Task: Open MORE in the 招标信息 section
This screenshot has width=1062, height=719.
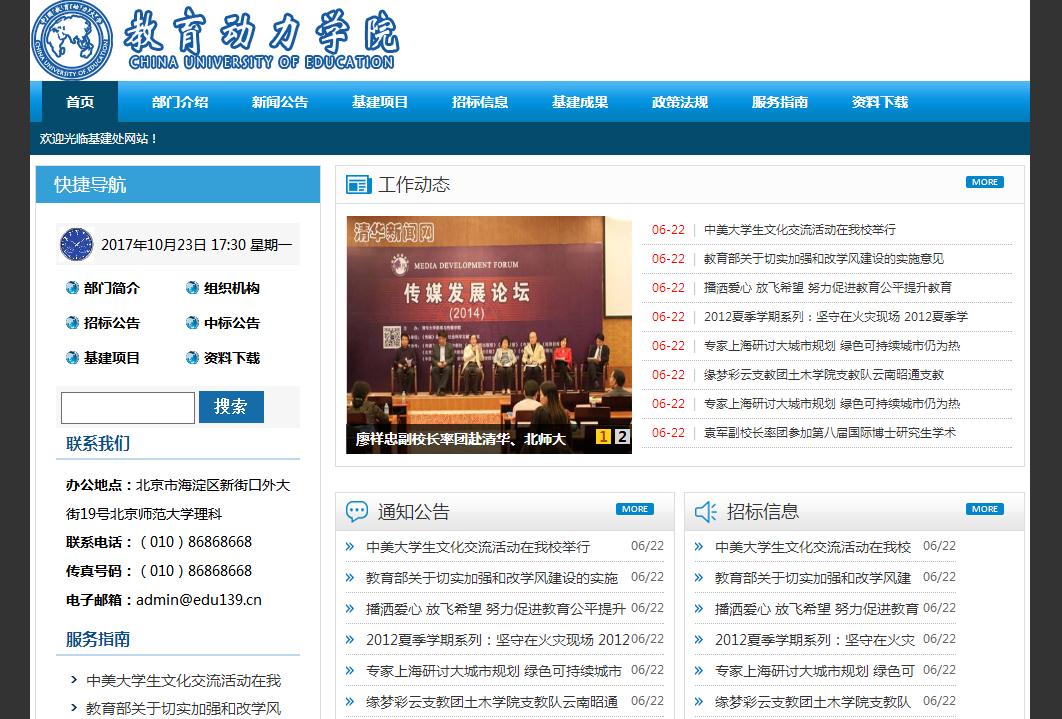Action: pyautogui.click(x=984, y=509)
